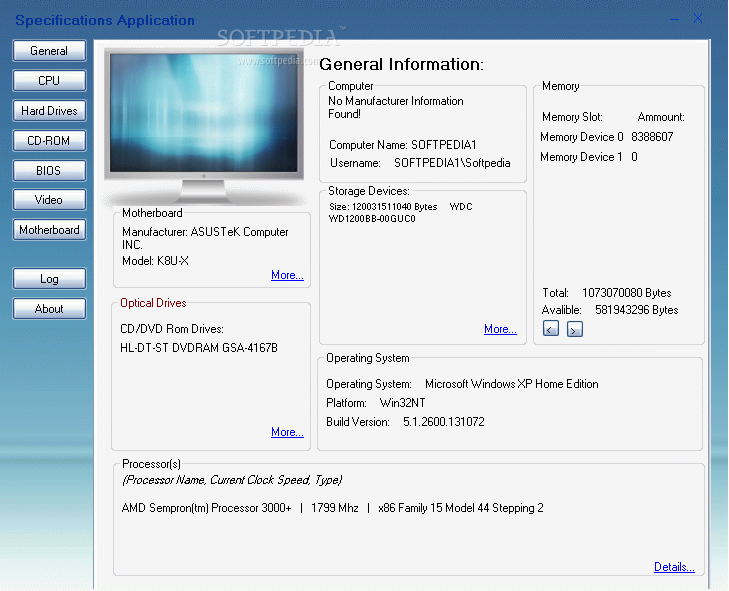Open the About dialog
Viewport: 729px width, 591px height.
49,309
